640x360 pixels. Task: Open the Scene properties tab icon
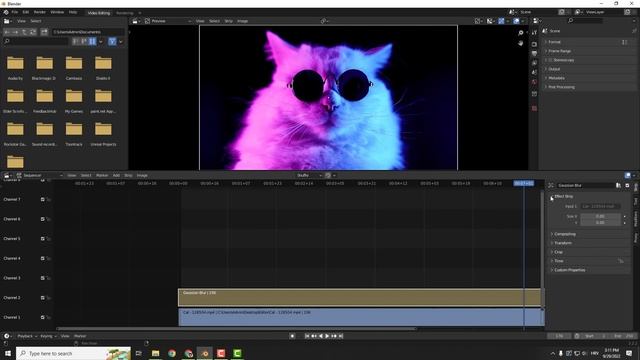tap(534, 72)
